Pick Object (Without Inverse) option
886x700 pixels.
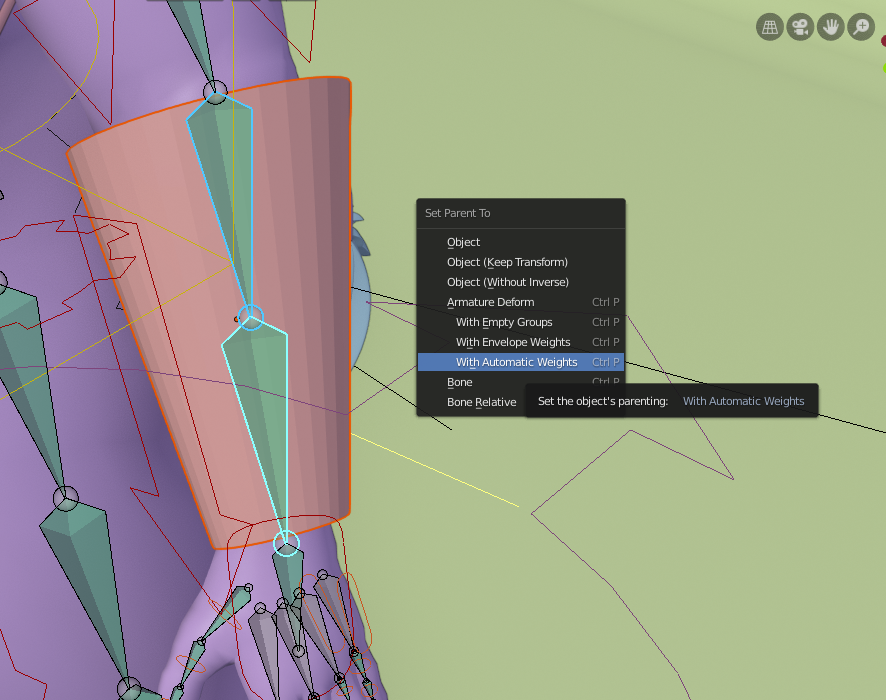tap(520, 282)
